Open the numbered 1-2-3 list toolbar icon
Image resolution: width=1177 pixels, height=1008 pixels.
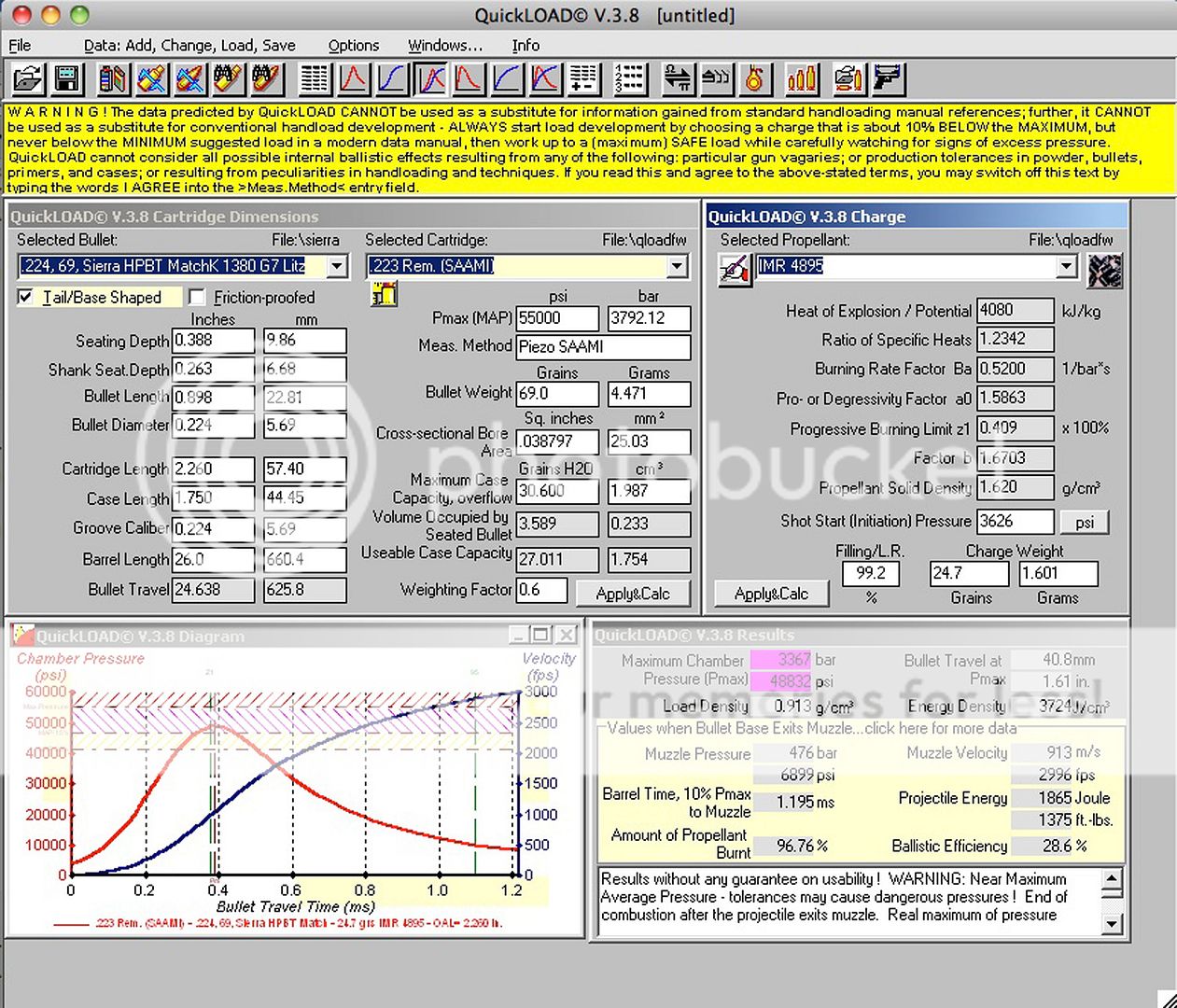point(631,78)
